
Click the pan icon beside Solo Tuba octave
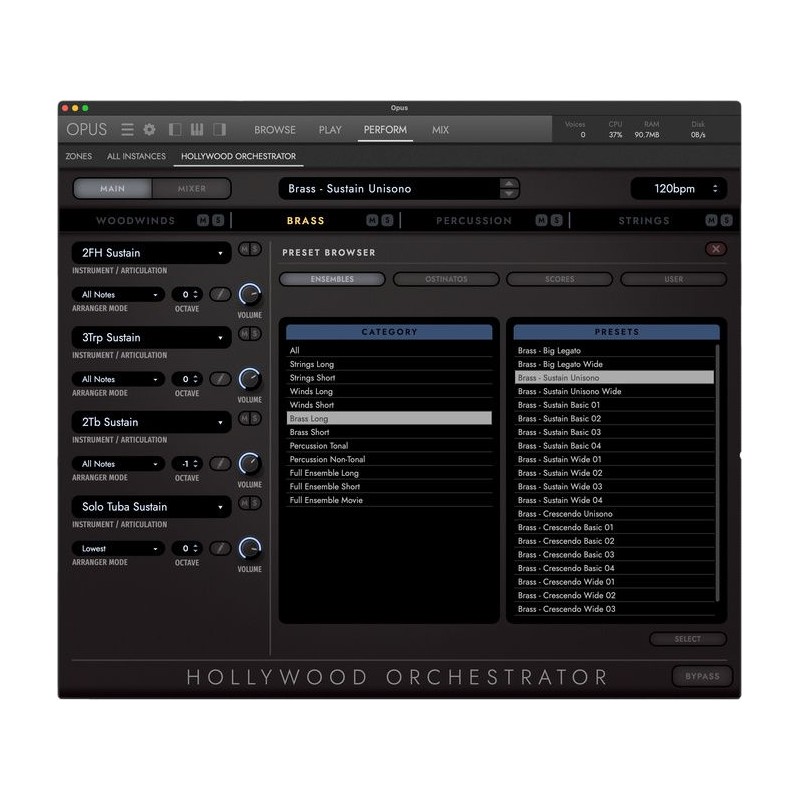pyautogui.click(x=220, y=547)
